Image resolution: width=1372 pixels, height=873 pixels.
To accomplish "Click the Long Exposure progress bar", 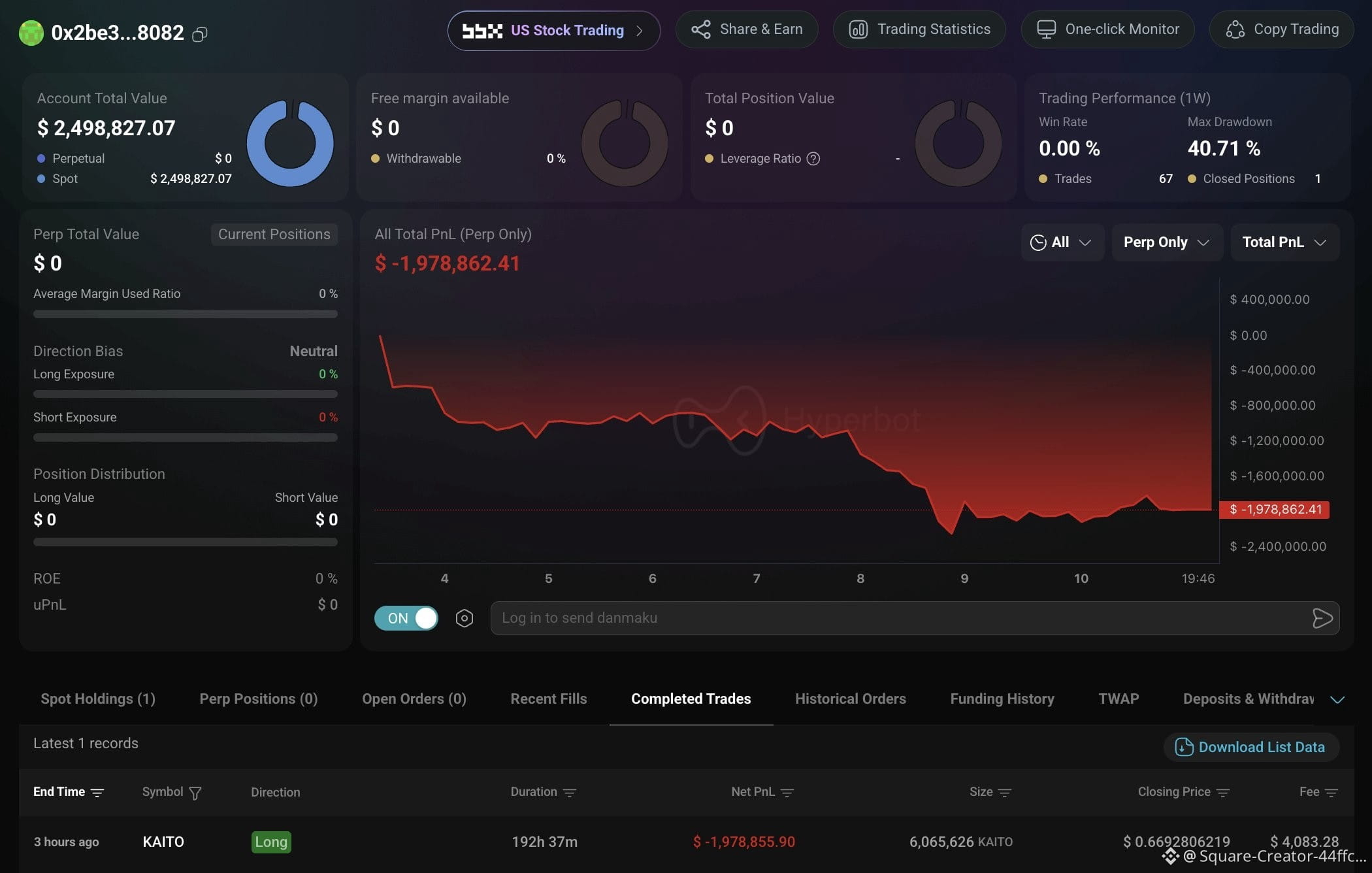I will pyautogui.click(x=186, y=395).
